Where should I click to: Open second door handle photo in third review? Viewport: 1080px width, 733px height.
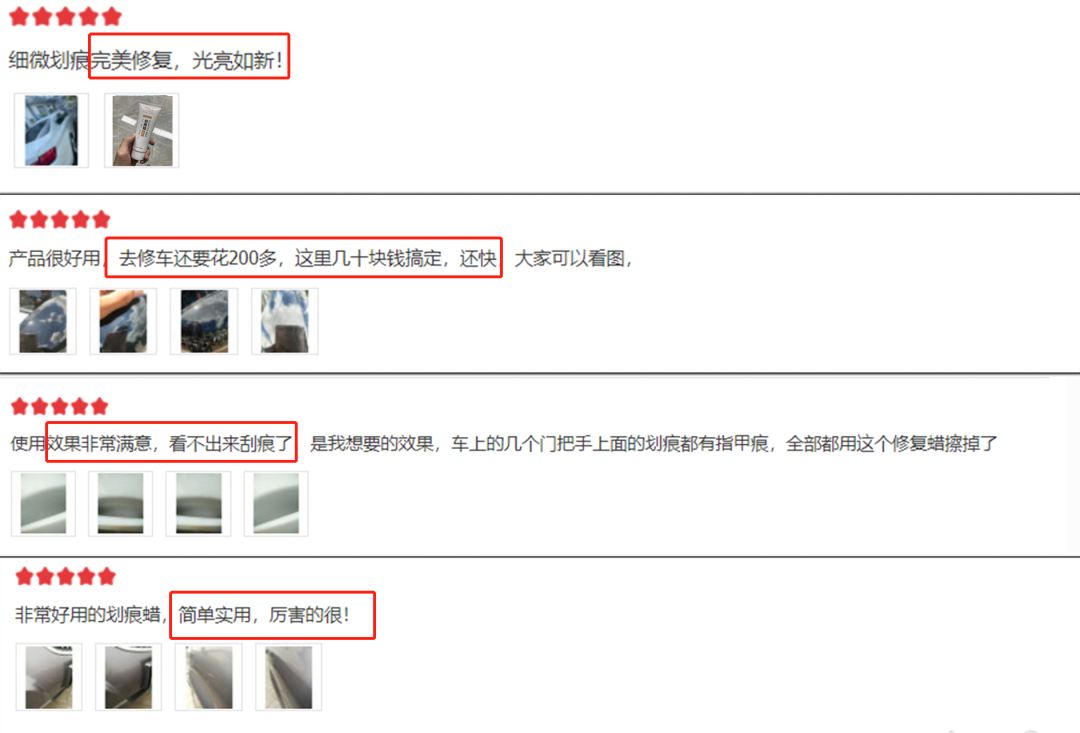121,504
